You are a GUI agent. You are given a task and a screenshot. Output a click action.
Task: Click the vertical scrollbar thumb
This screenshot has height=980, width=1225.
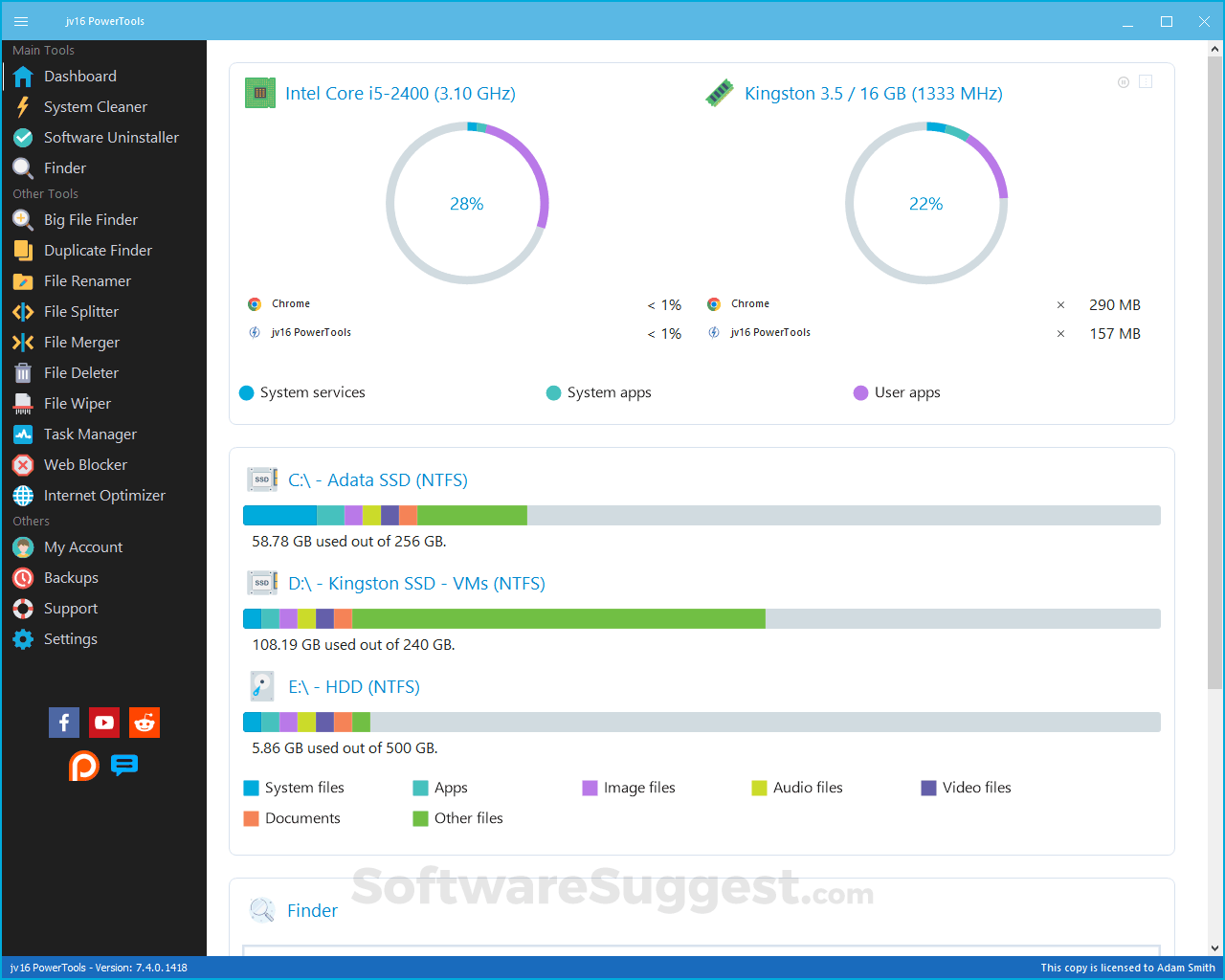pos(1214,373)
